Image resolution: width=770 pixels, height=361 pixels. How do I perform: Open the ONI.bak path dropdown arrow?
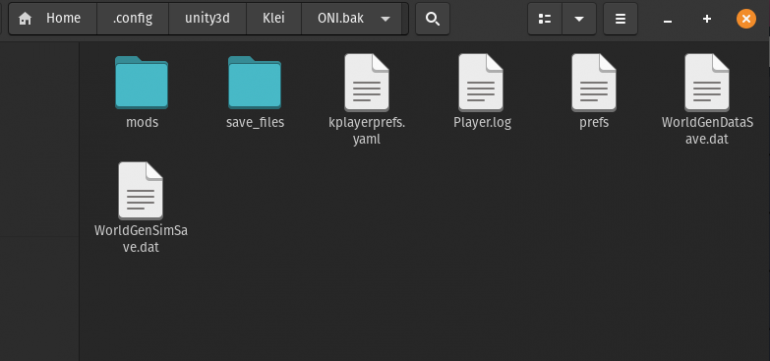[385, 19]
